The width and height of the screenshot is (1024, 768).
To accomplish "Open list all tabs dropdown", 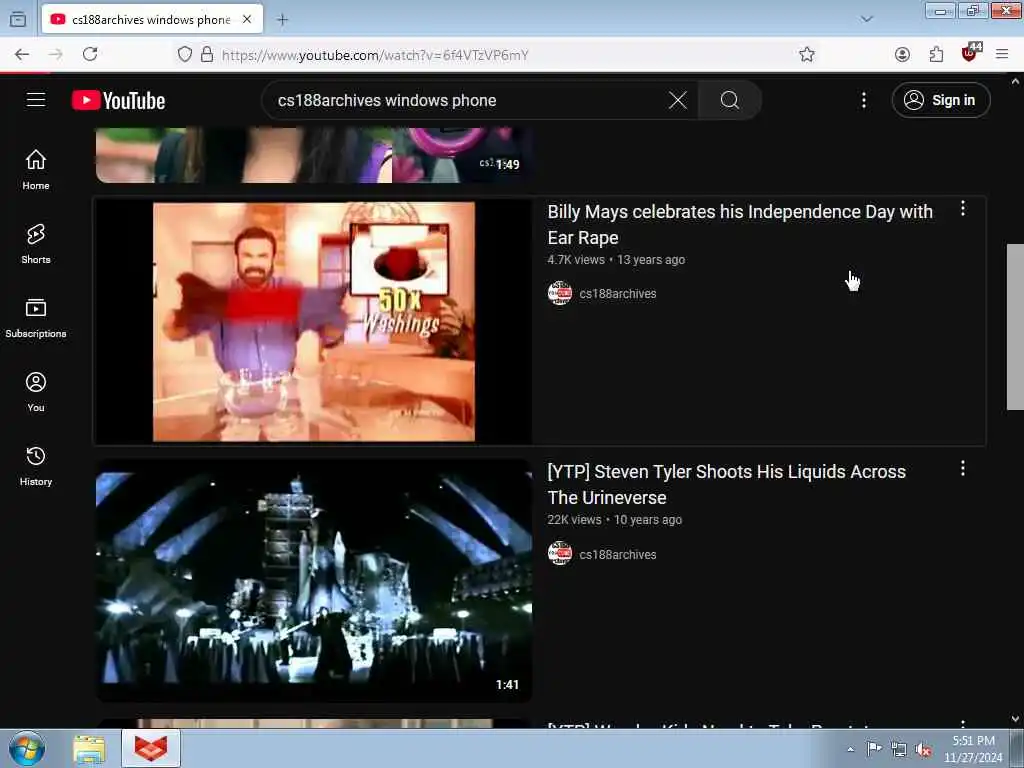I will point(867,19).
